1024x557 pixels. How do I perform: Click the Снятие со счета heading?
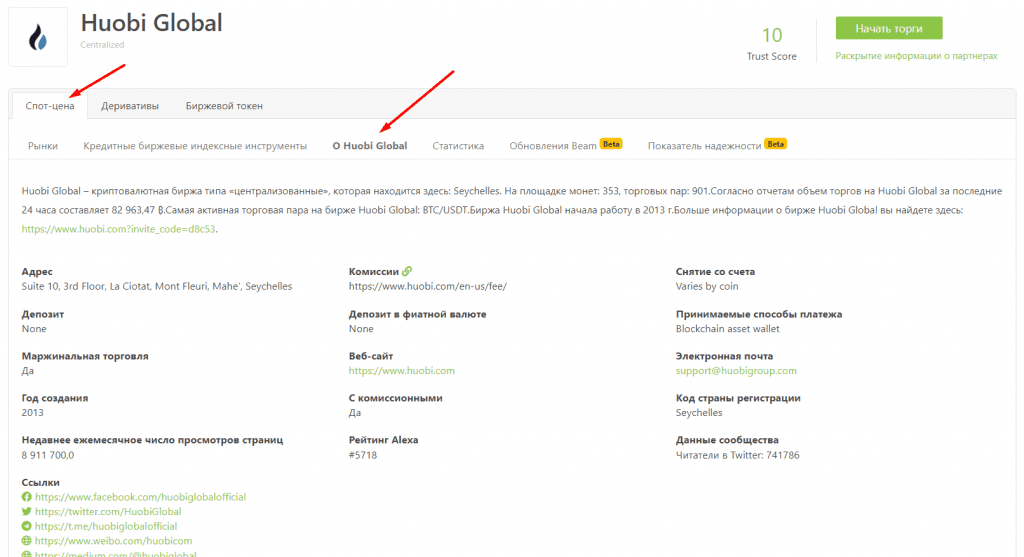(x=715, y=272)
